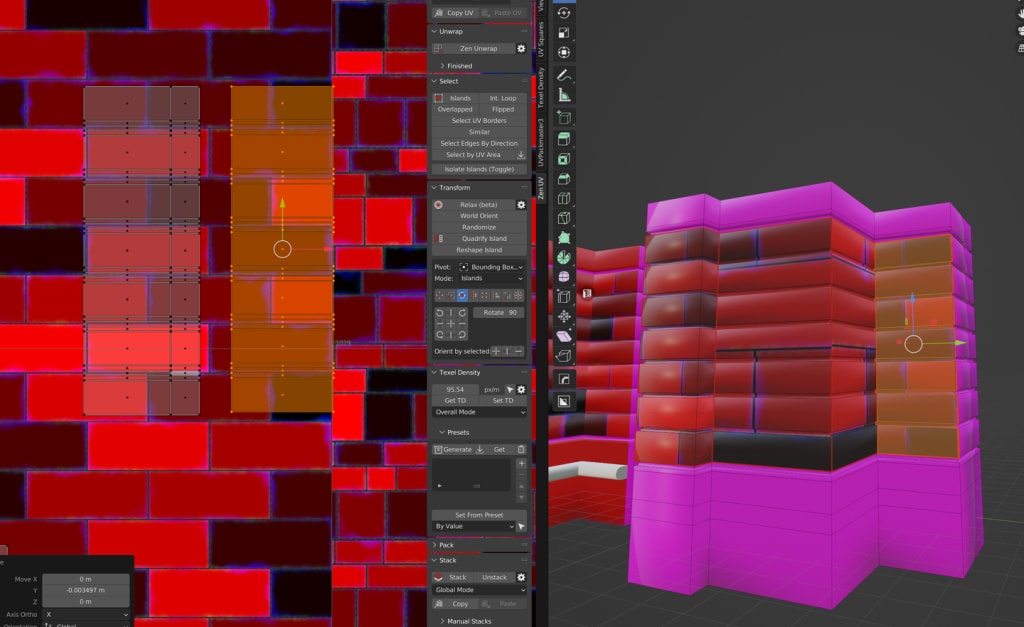Select the Rotate tool in 3D toolbar
1024x627 pixels.
coord(564,13)
